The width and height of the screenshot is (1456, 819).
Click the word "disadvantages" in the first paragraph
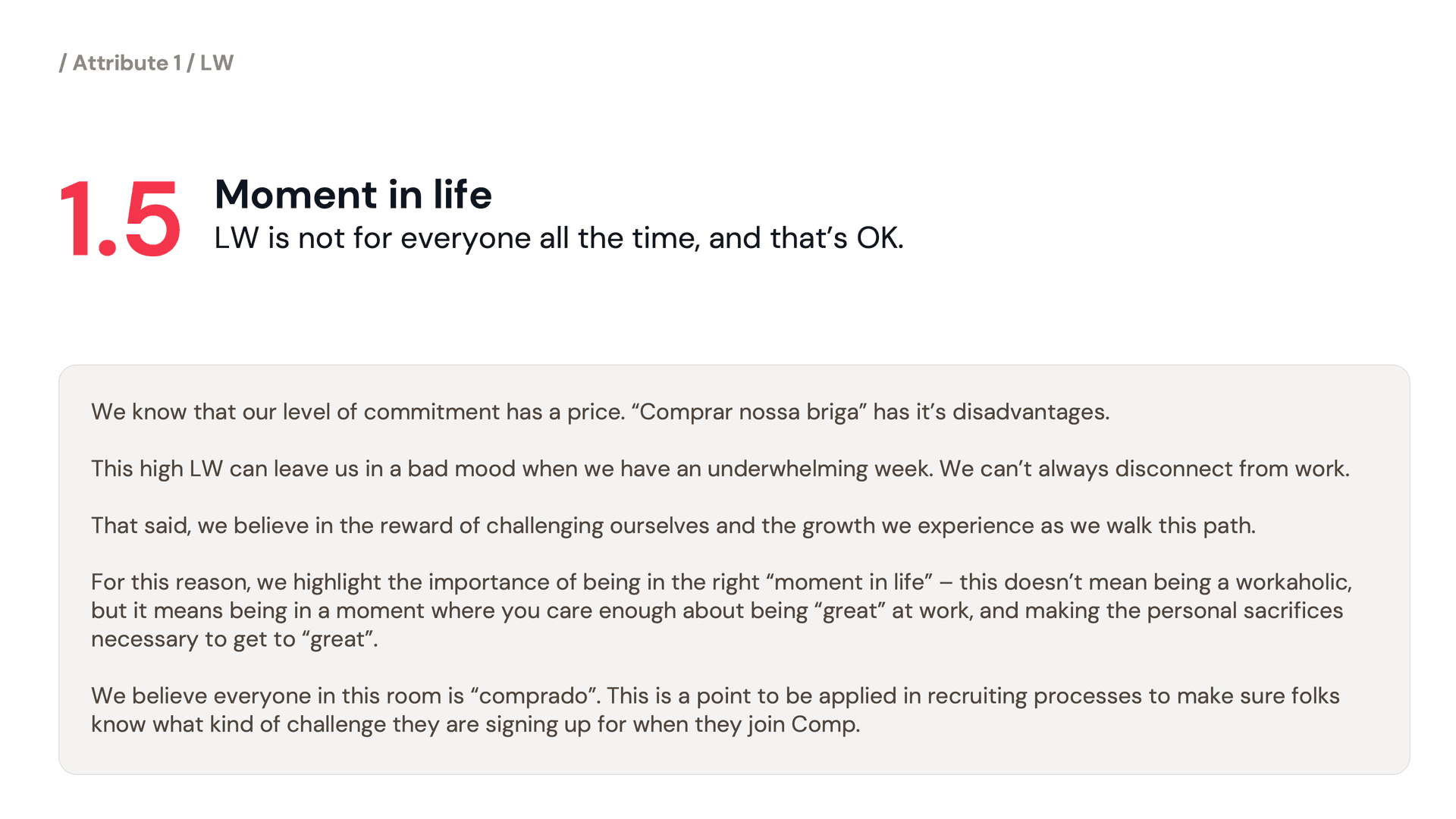(1030, 412)
